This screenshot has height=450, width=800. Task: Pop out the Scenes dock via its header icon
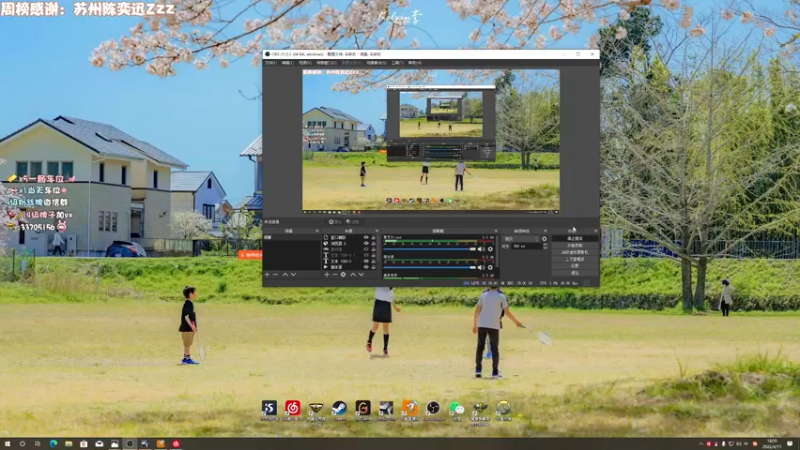[x=317, y=231]
